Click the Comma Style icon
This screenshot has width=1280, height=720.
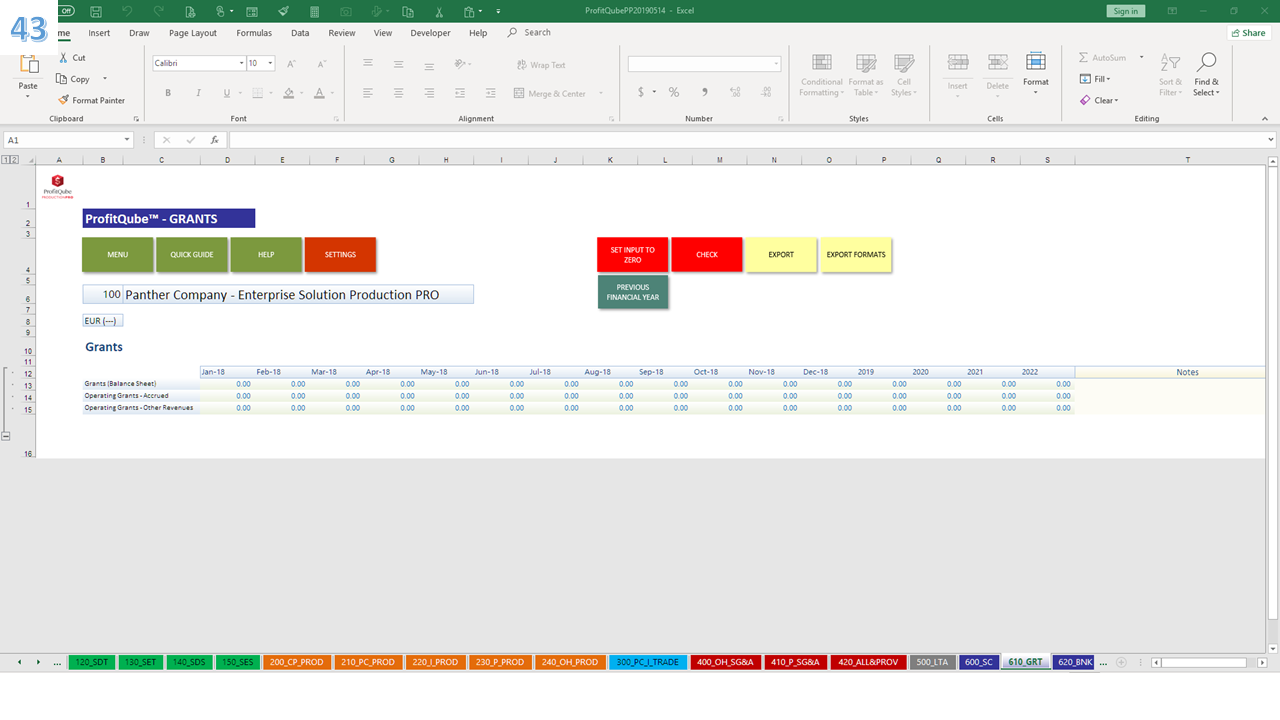click(x=705, y=92)
